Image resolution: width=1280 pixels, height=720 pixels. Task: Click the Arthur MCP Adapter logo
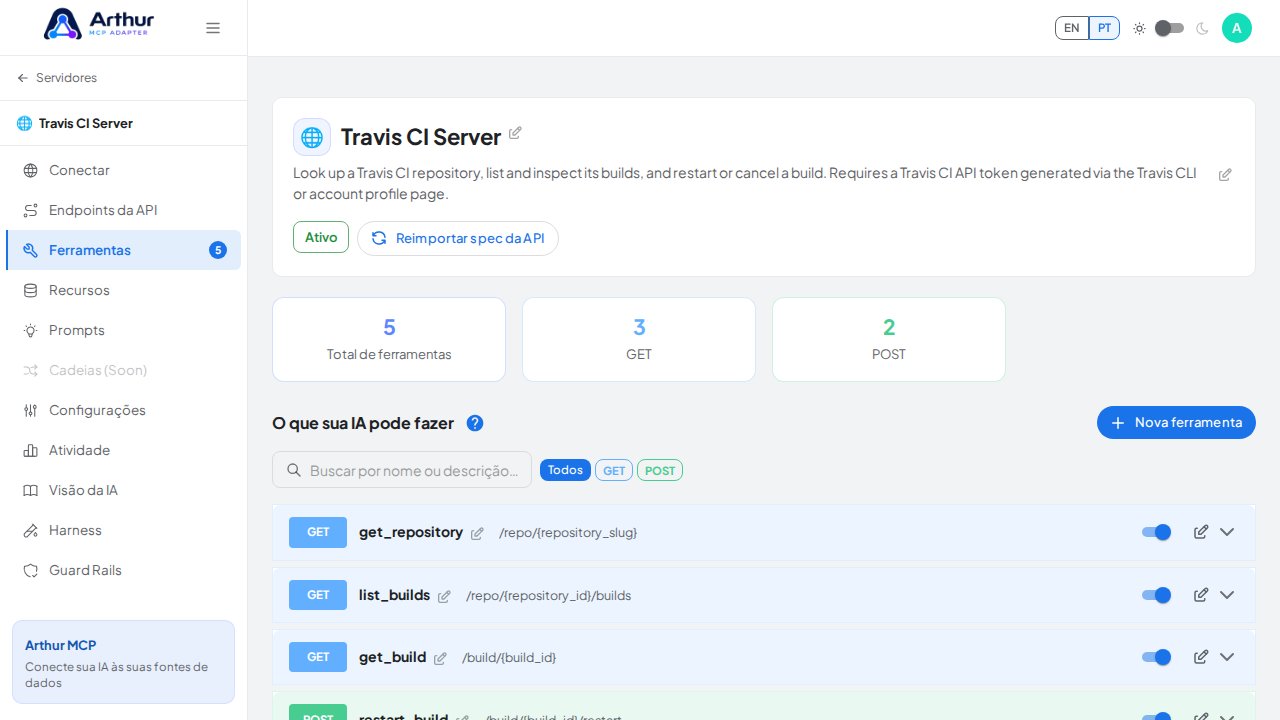click(x=99, y=24)
